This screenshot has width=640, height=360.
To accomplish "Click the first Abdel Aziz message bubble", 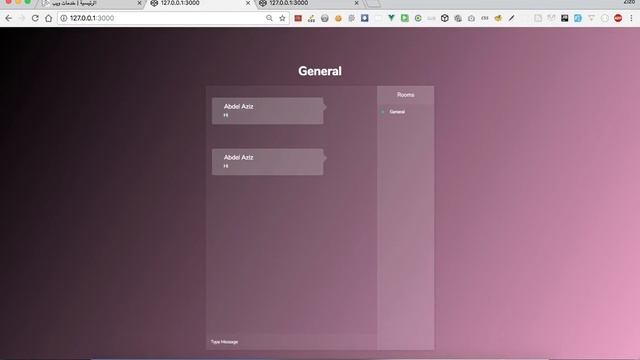I will [268, 111].
